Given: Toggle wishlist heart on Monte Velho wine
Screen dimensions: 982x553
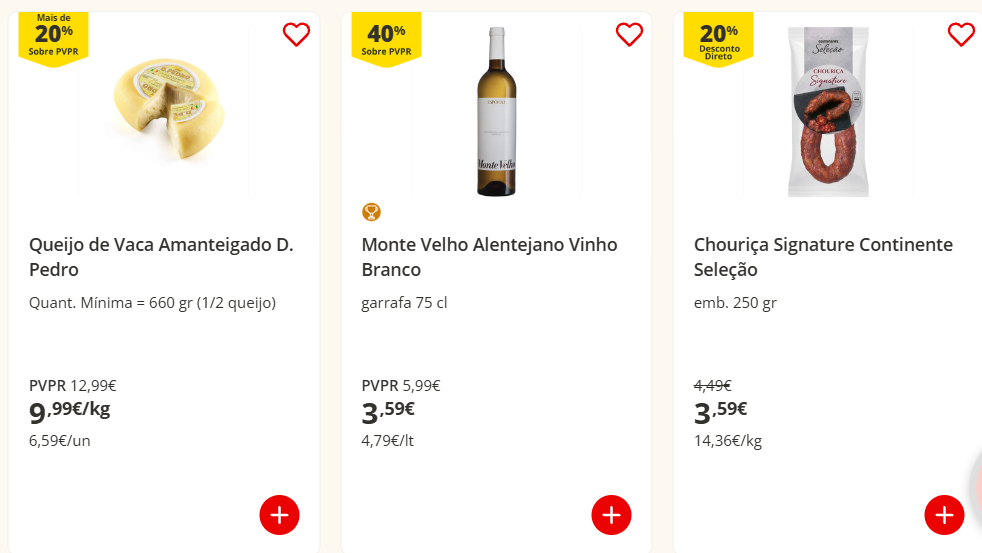Looking at the screenshot, I should 629,35.
